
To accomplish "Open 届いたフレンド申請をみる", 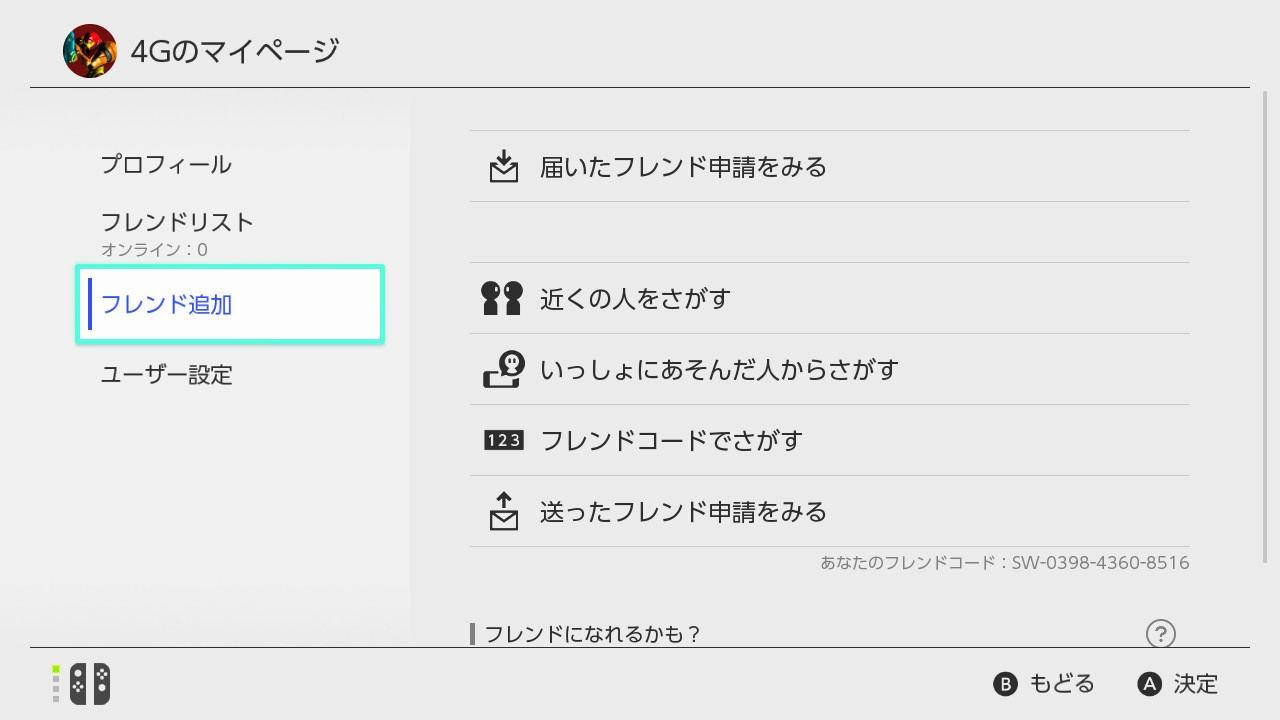I will click(x=683, y=166).
